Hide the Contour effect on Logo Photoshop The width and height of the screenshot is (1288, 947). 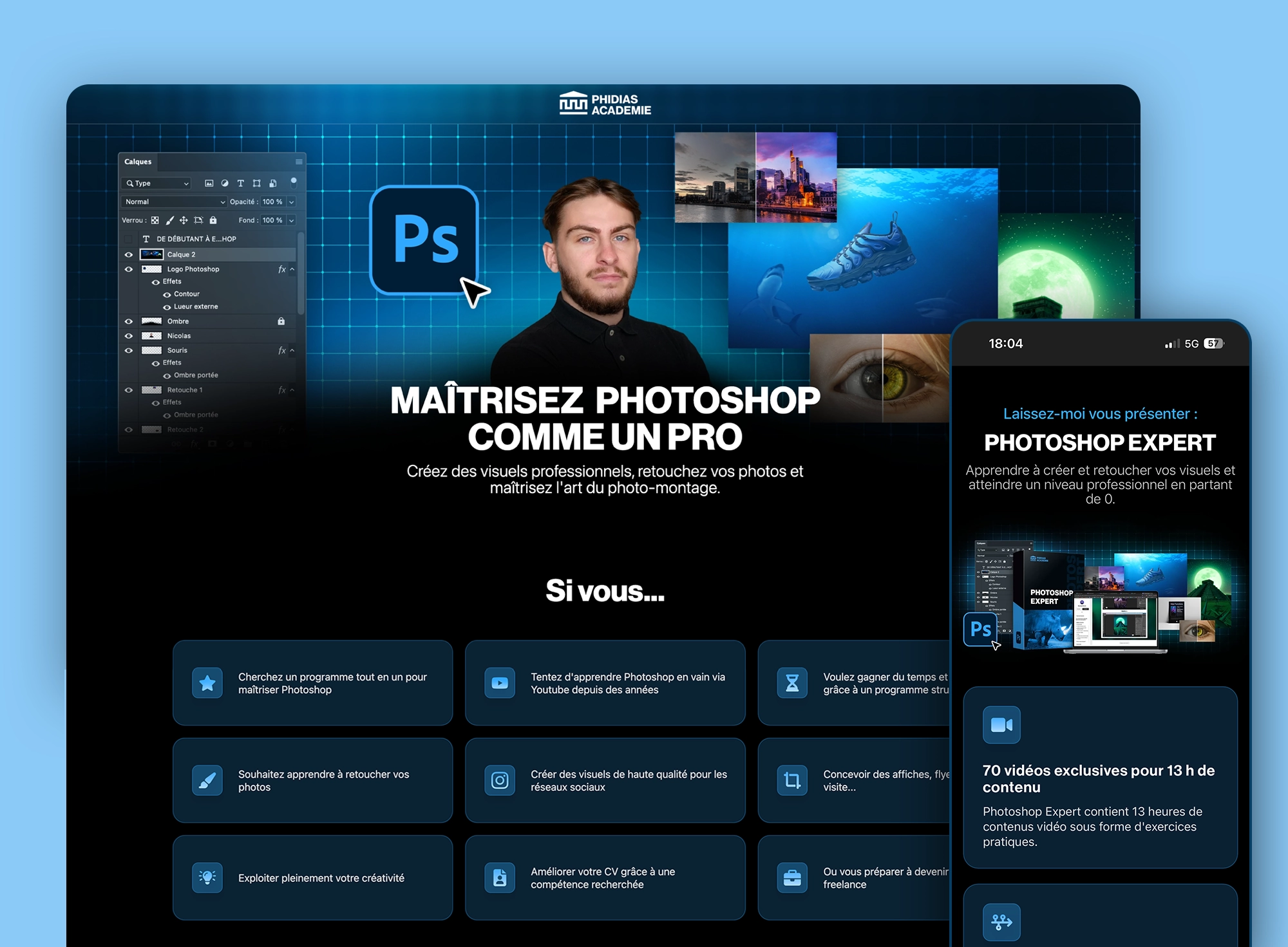click(x=167, y=294)
